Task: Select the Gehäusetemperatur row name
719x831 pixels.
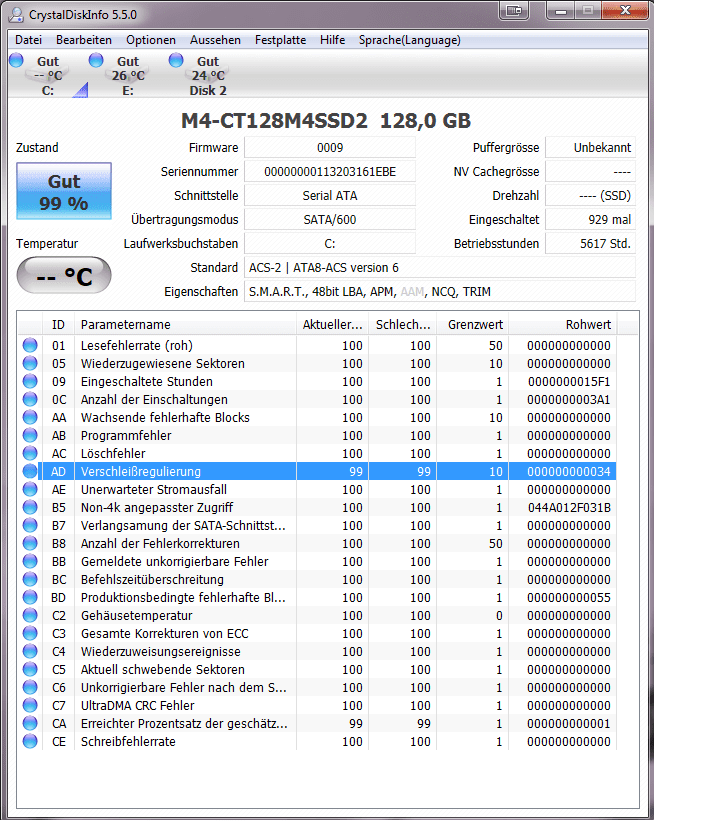Action: 137,616
